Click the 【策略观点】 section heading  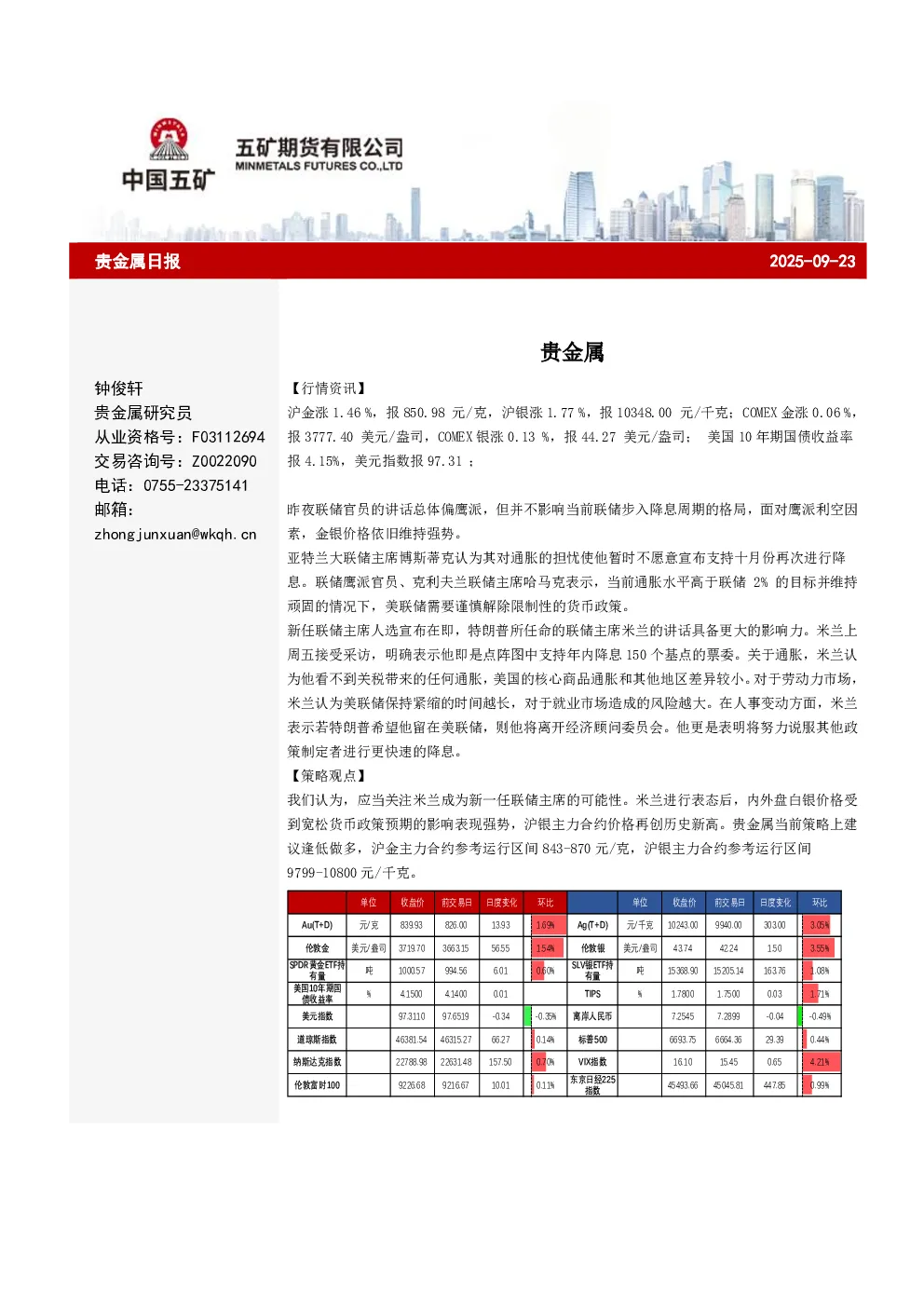tap(329, 776)
